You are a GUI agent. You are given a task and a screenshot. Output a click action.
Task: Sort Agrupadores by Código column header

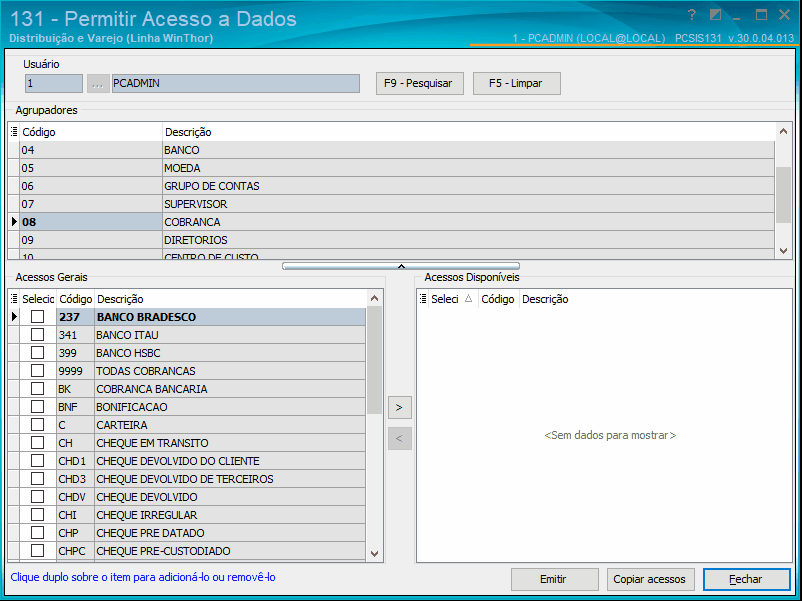point(91,132)
